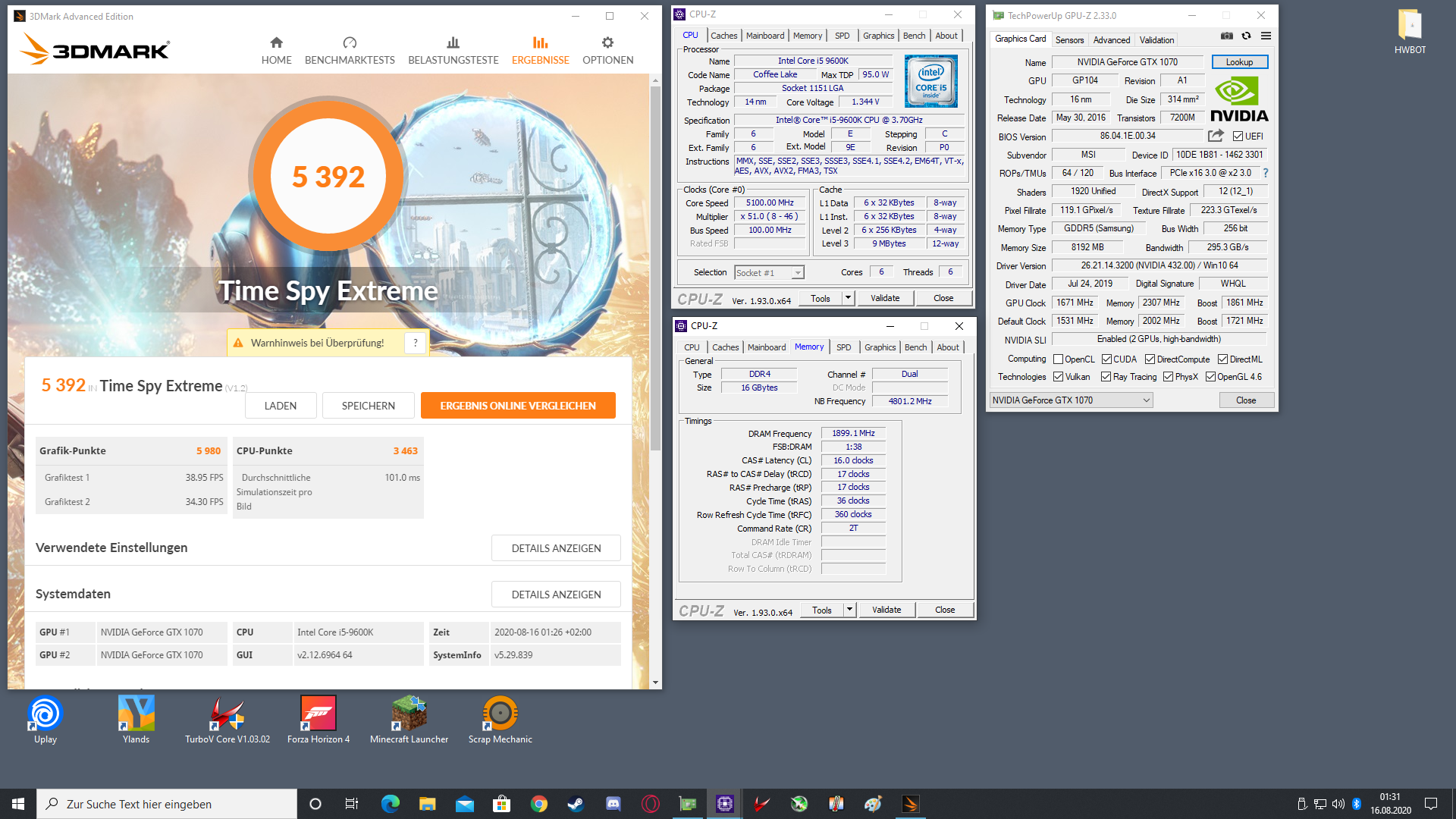
Task: Open Uplay desktop shortcut
Action: (x=45, y=720)
